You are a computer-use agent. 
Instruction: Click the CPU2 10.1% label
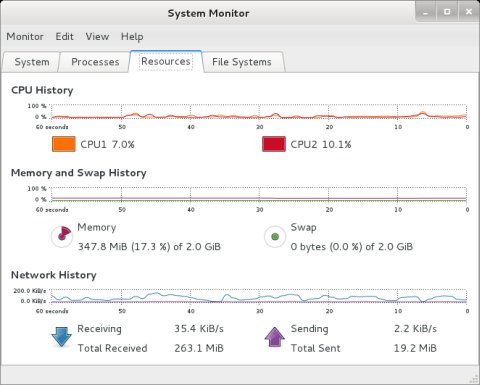(321, 144)
